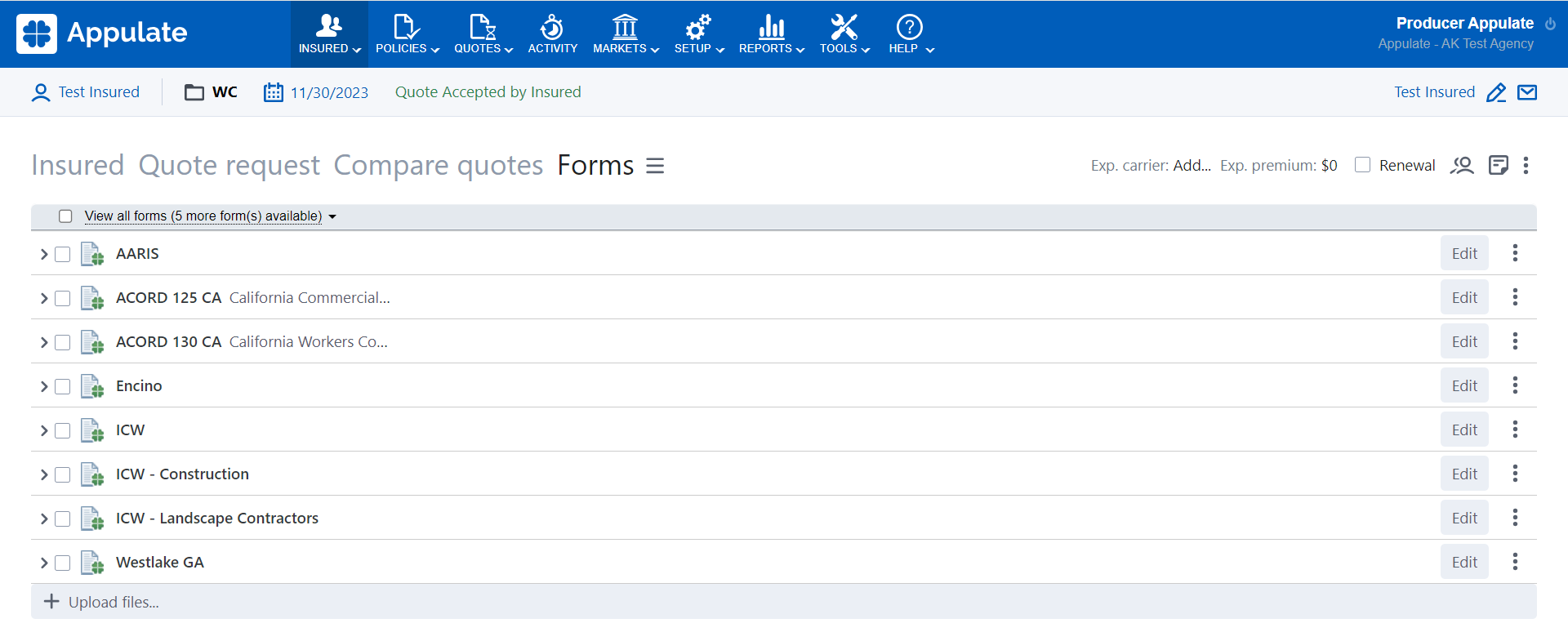1568x641 pixels.
Task: Tick the select-all forms checkbox
Action: tap(65, 216)
